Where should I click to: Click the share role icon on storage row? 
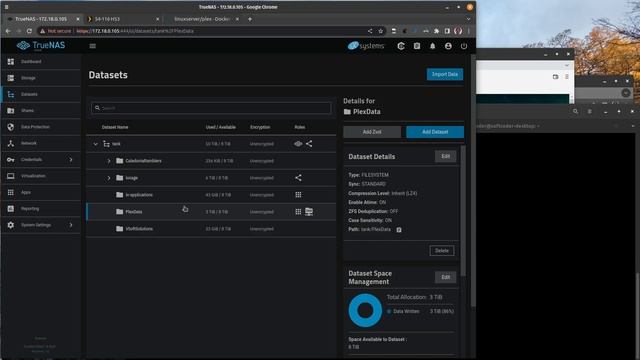(x=298, y=178)
